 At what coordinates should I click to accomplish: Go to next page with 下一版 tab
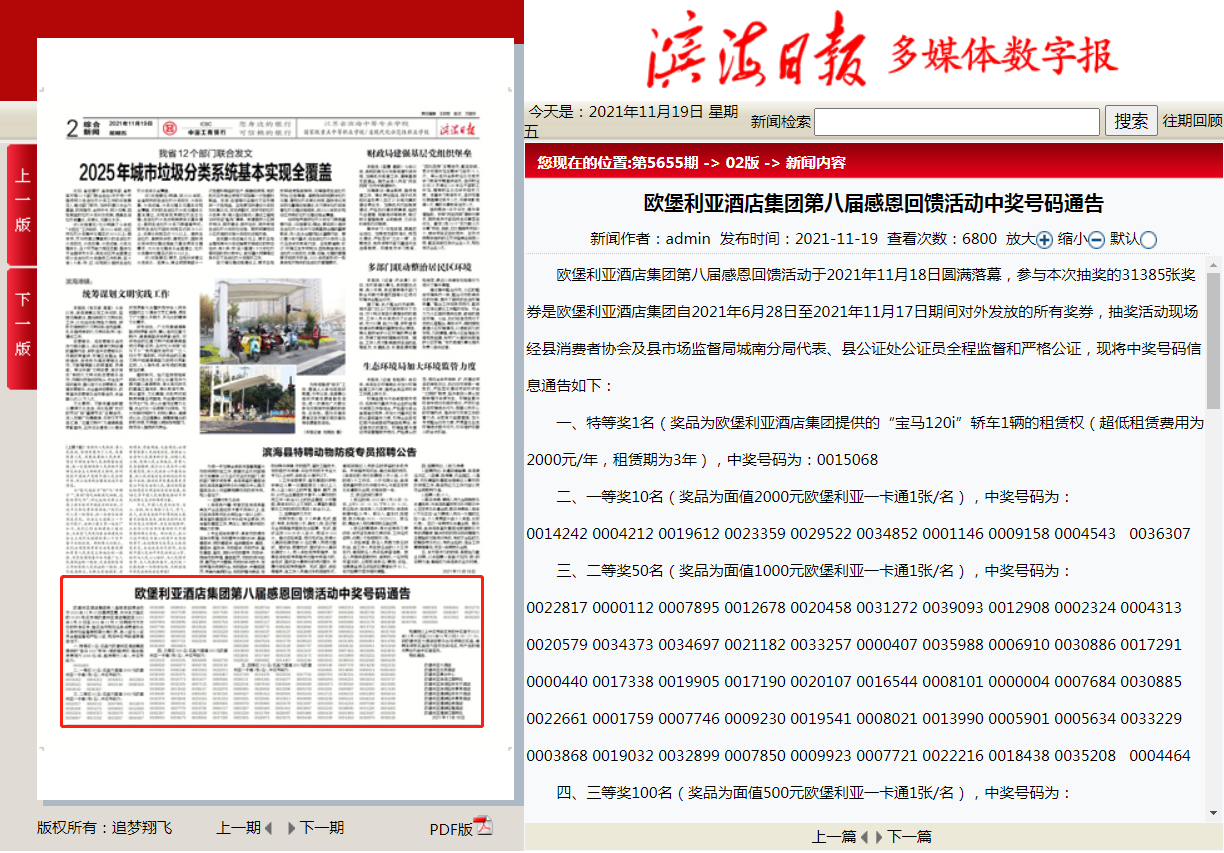click(22, 326)
